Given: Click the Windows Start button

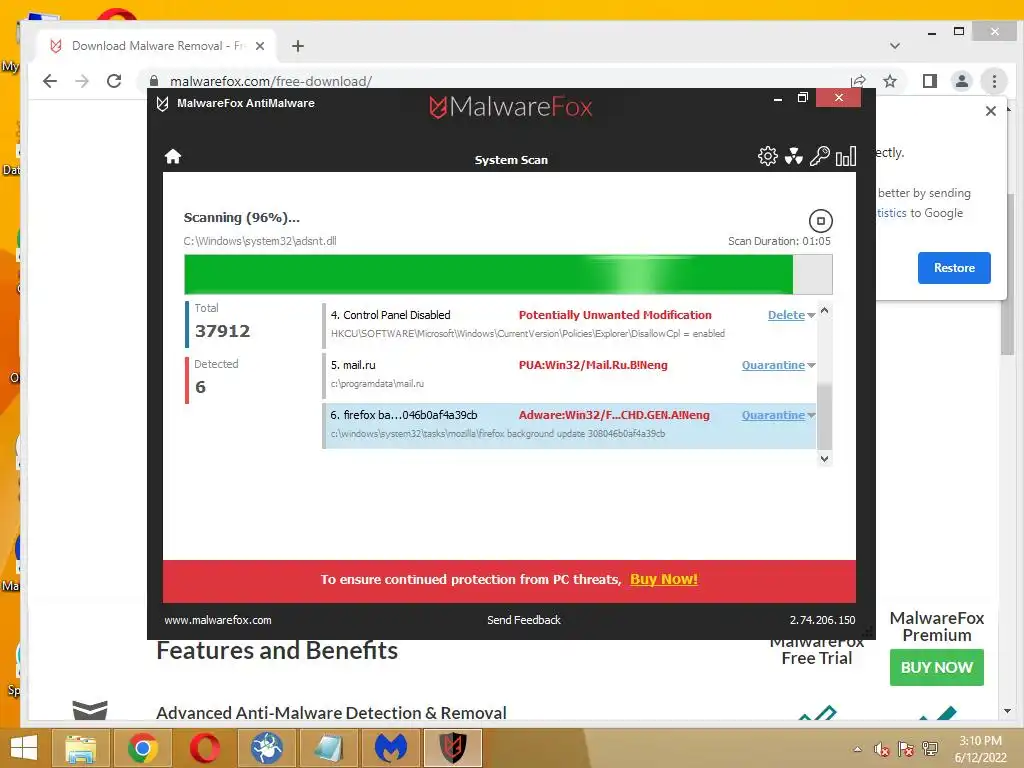Looking at the screenshot, I should tap(24, 748).
